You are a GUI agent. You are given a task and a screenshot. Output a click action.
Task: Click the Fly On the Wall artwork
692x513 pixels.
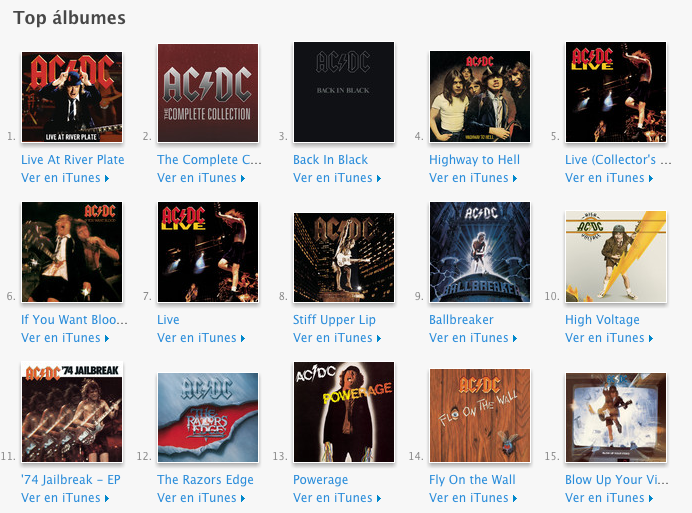click(480, 415)
